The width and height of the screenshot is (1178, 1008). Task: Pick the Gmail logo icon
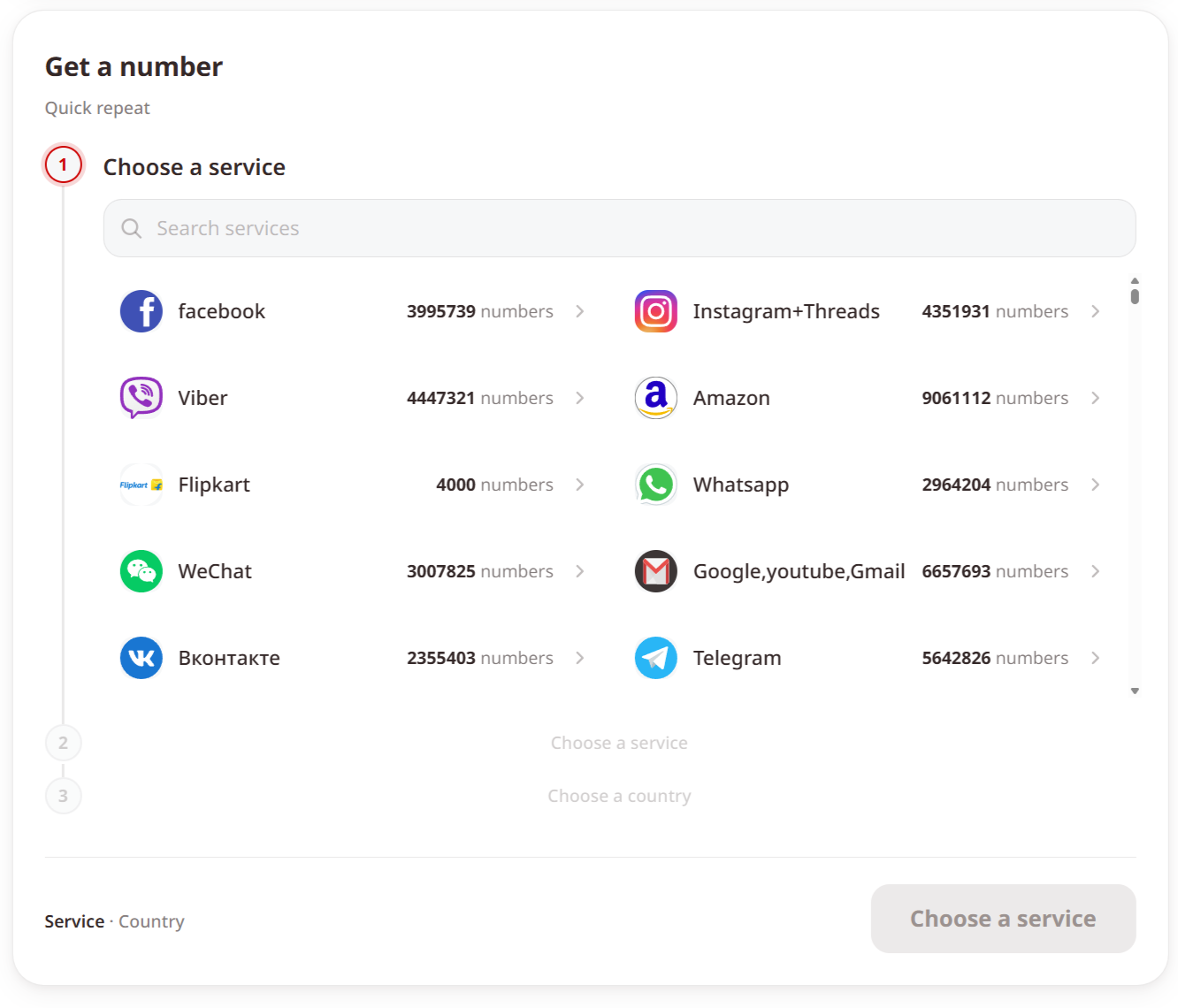coord(656,571)
